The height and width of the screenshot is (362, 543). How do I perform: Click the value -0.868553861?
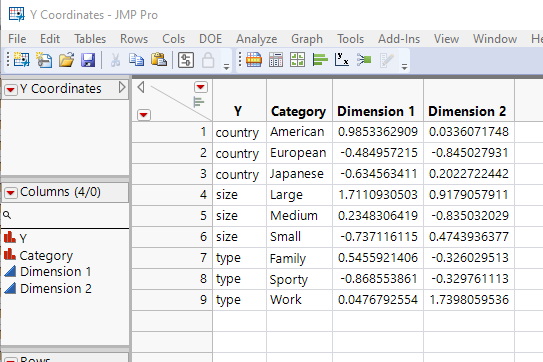(x=379, y=279)
